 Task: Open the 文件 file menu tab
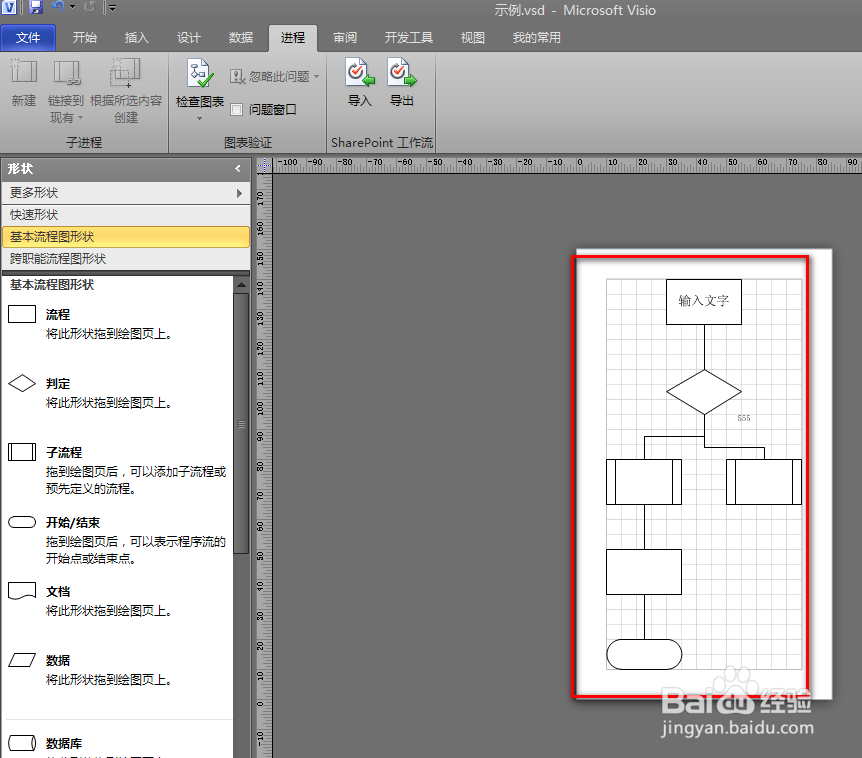click(28, 38)
